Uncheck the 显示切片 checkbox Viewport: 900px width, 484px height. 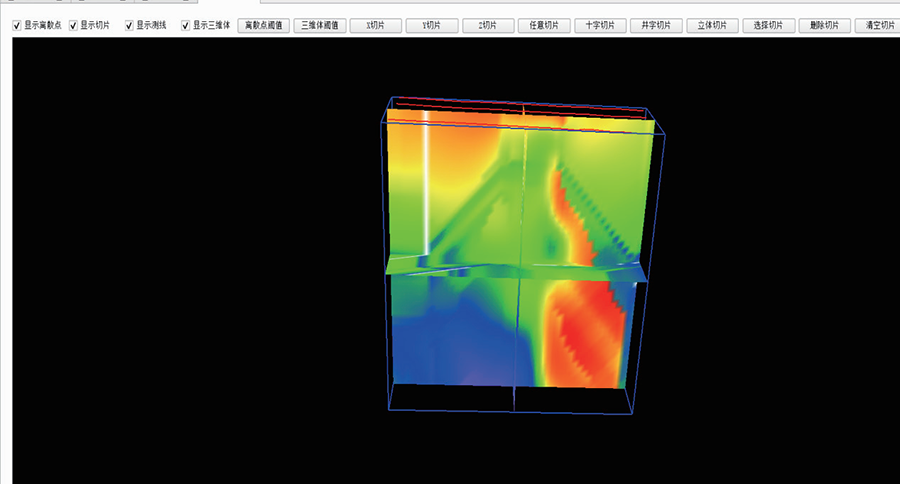point(73,25)
